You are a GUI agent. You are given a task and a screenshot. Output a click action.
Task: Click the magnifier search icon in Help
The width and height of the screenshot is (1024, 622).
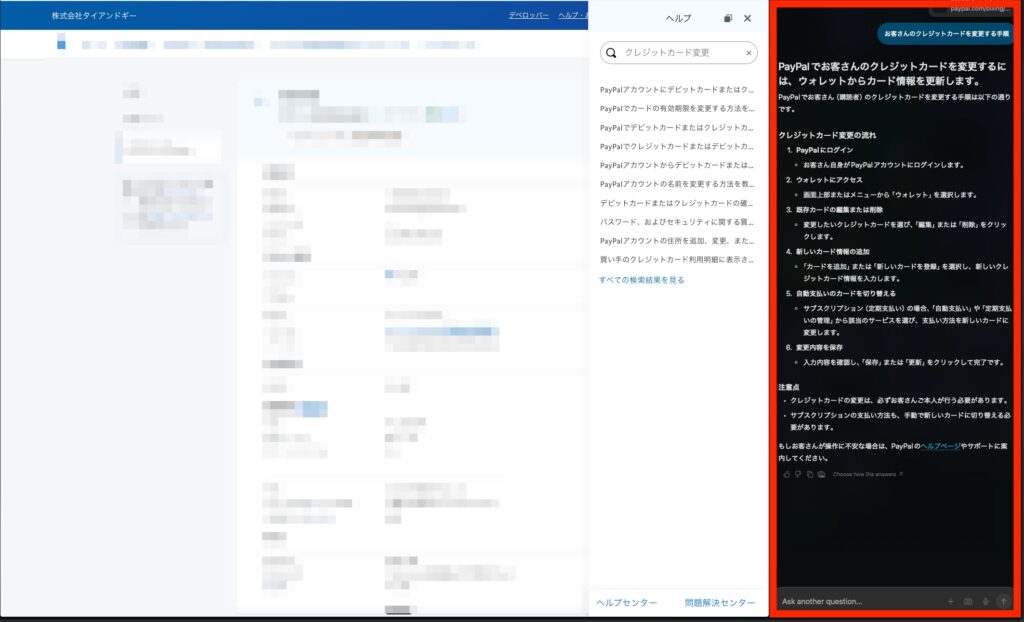tap(611, 53)
